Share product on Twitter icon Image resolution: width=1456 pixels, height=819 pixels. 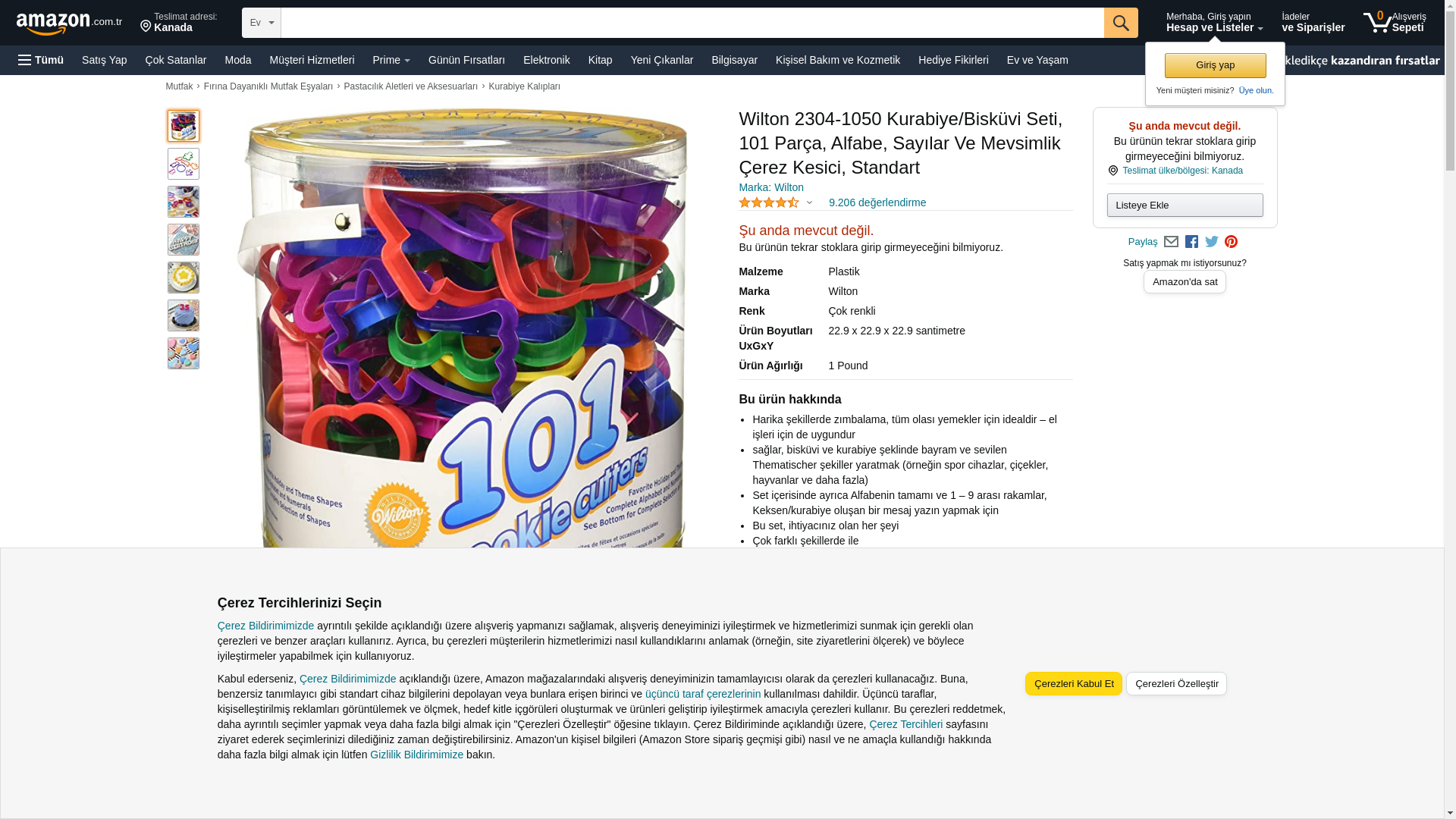click(1212, 242)
